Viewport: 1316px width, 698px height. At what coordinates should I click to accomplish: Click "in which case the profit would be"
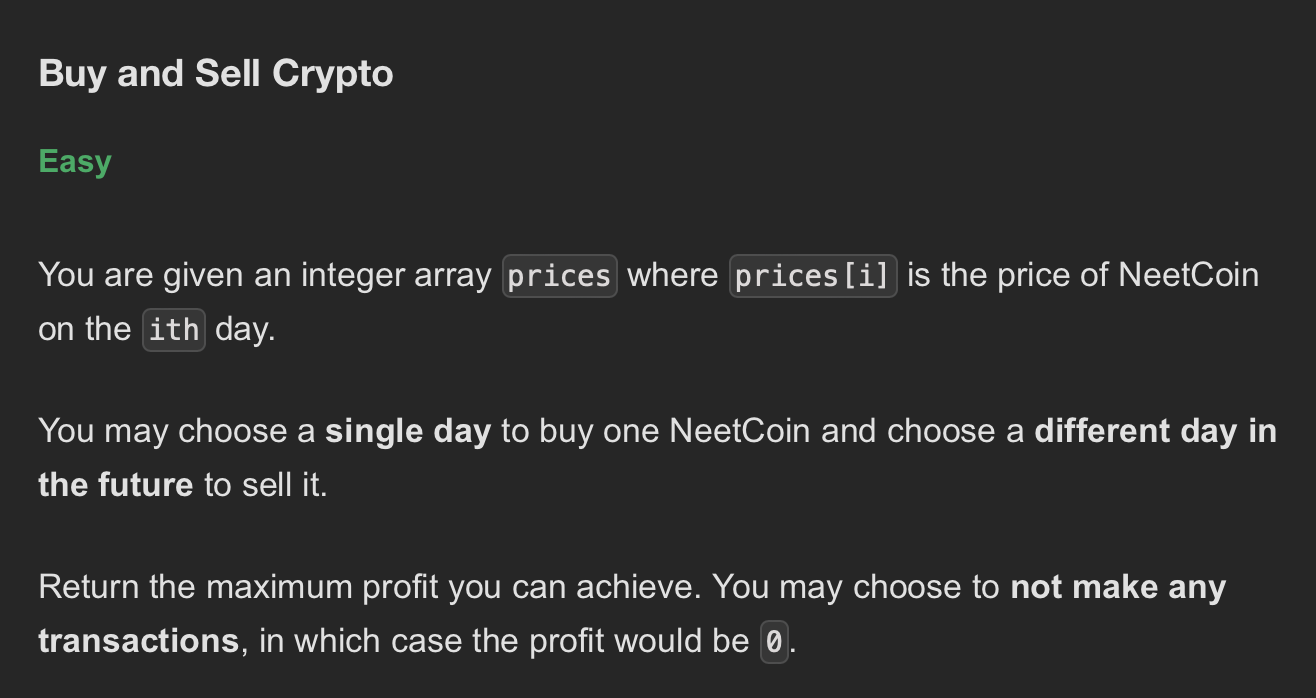(505, 641)
